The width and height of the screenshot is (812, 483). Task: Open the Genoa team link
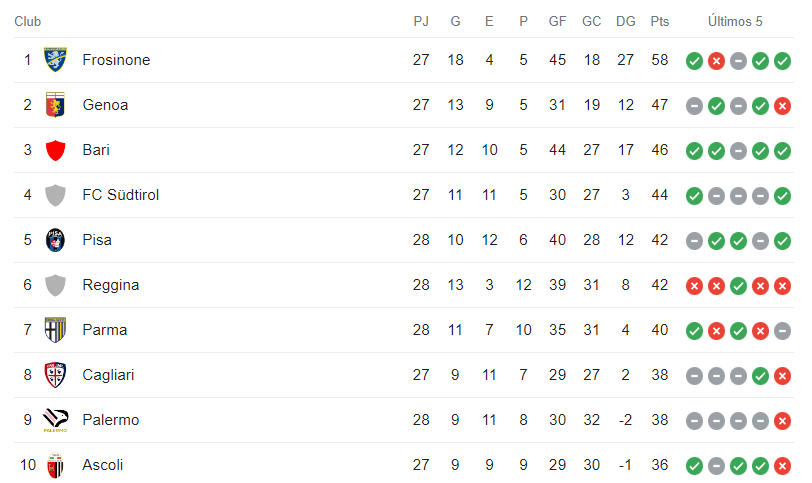tap(105, 105)
